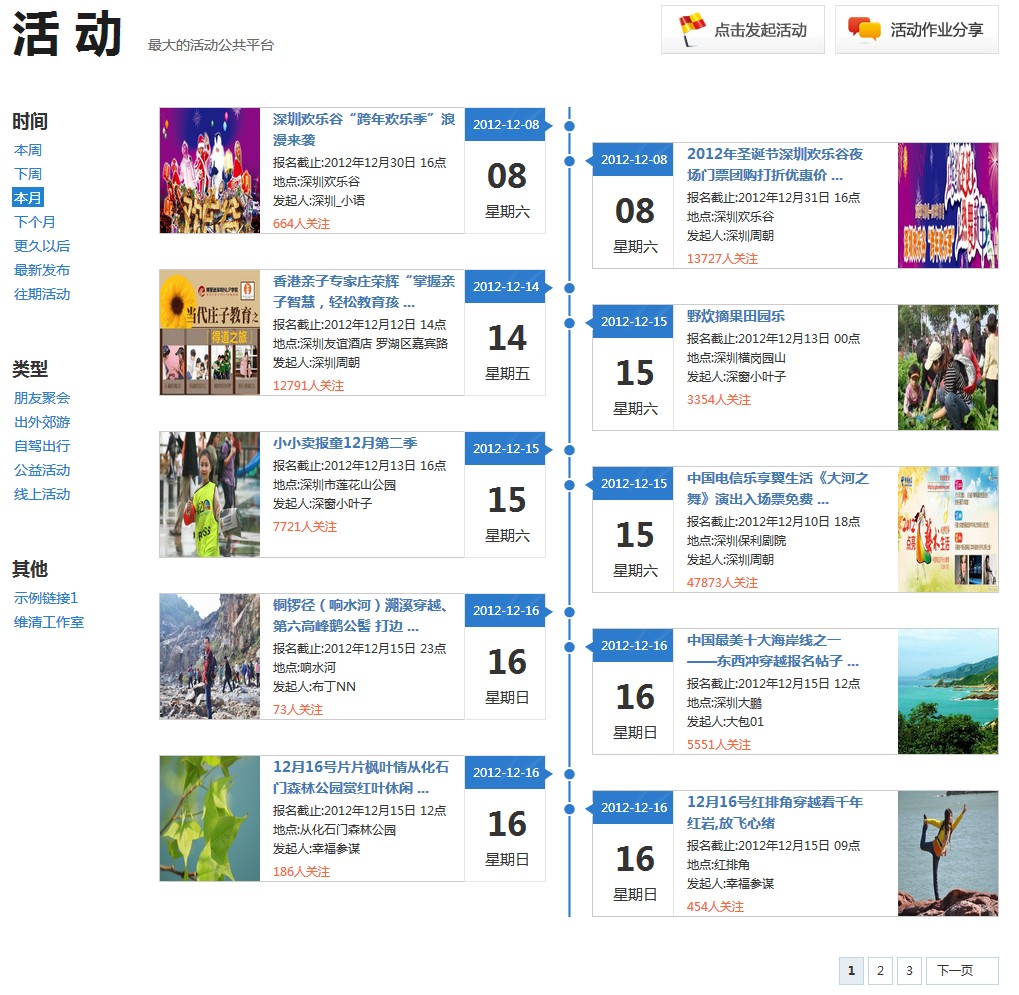The width and height of the screenshot is (1019, 995).
Task: Open 2012年圣诞节深圳欢乐谷夜场 title
Action: pos(775,164)
